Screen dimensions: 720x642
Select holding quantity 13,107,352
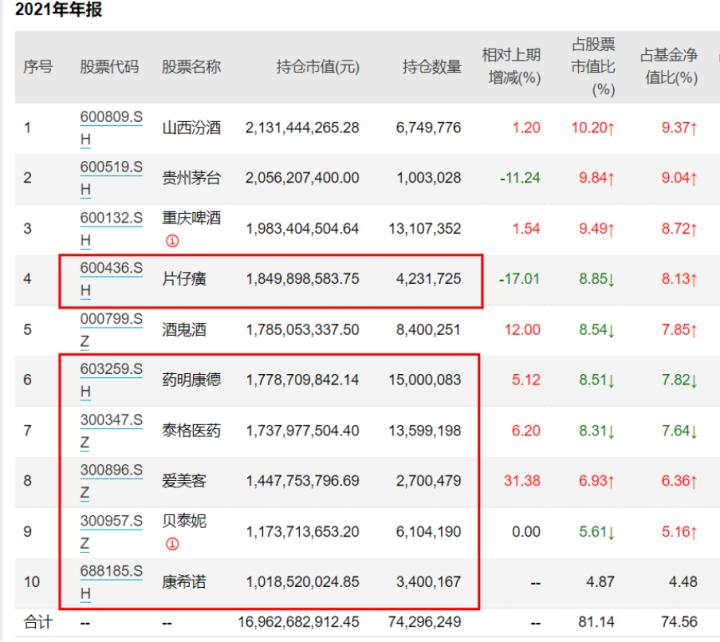pyautogui.click(x=425, y=229)
